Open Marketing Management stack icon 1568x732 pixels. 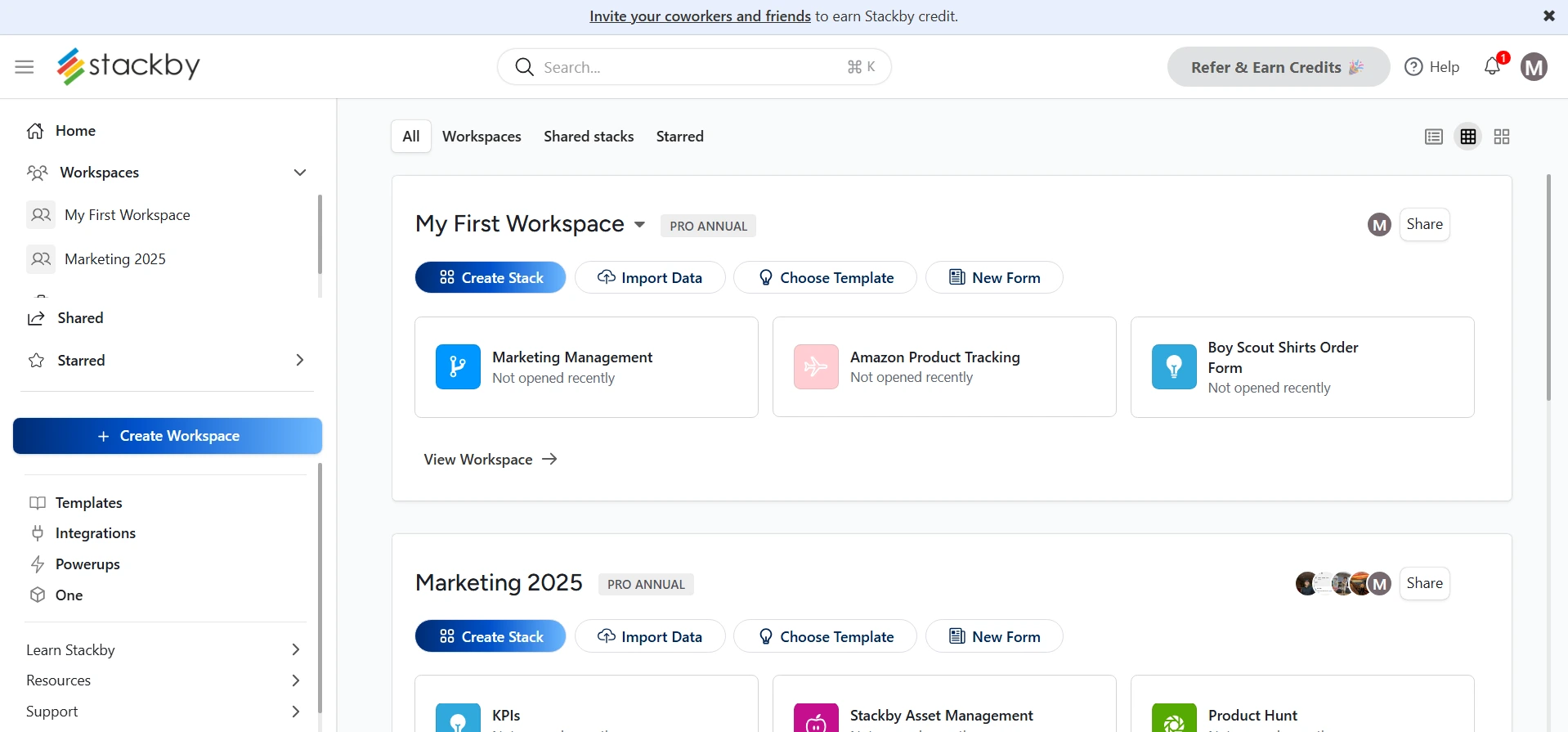[458, 367]
